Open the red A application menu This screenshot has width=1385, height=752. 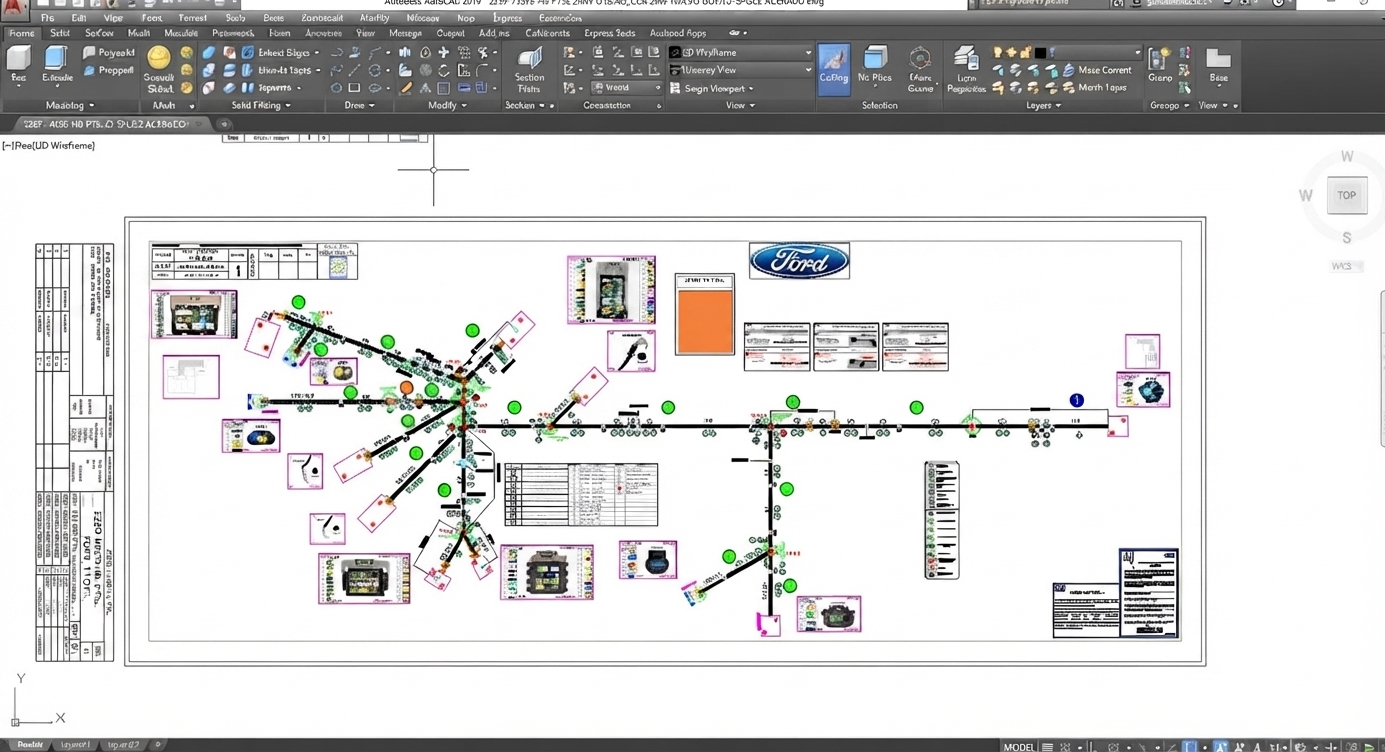13,8
